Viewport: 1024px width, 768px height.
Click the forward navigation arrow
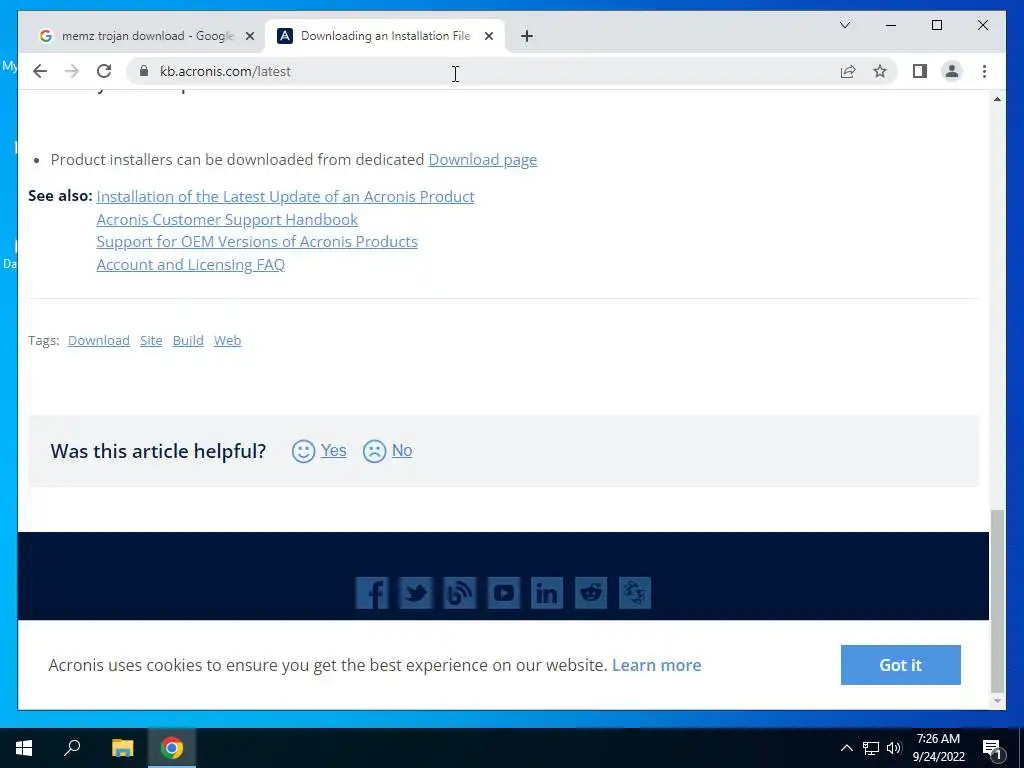tap(72, 71)
